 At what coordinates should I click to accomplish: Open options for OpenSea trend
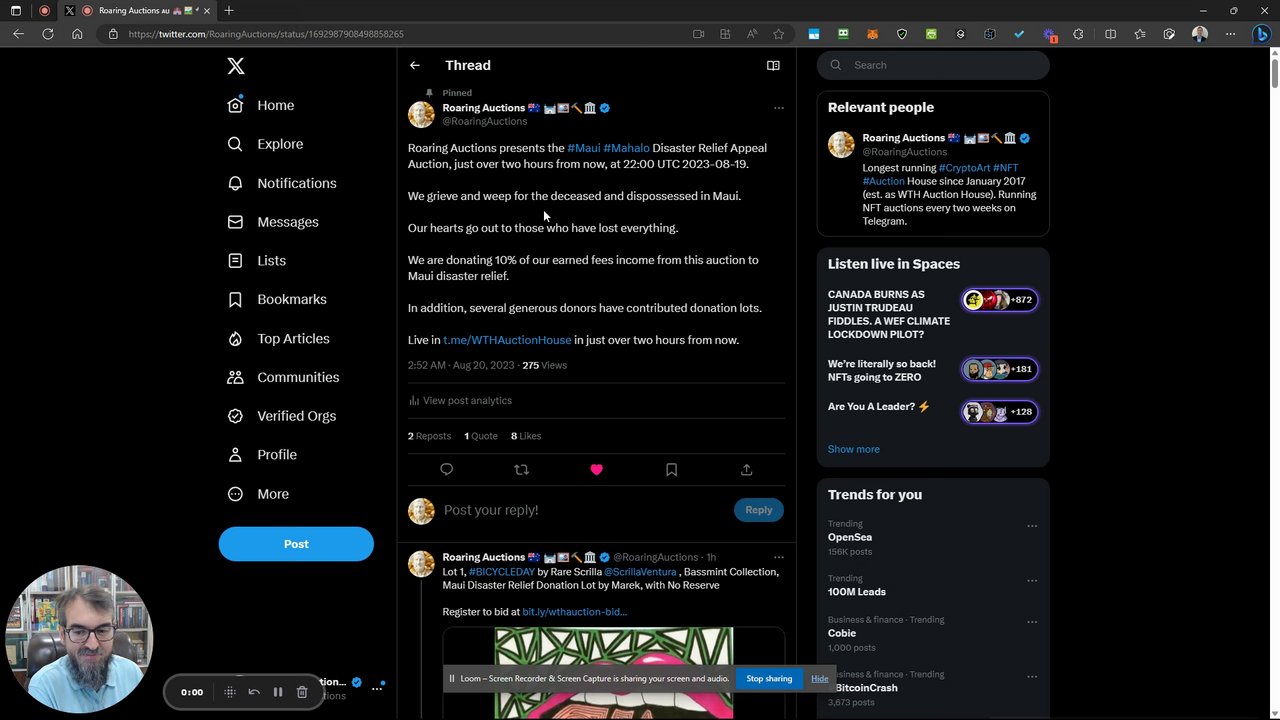[x=1032, y=526]
